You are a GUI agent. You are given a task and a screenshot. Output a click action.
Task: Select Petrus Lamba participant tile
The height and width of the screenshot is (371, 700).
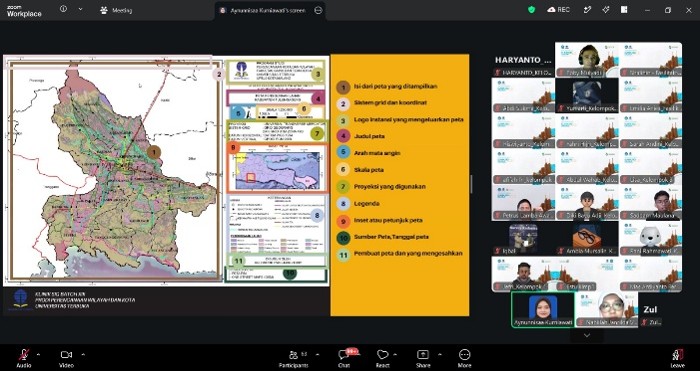click(523, 203)
